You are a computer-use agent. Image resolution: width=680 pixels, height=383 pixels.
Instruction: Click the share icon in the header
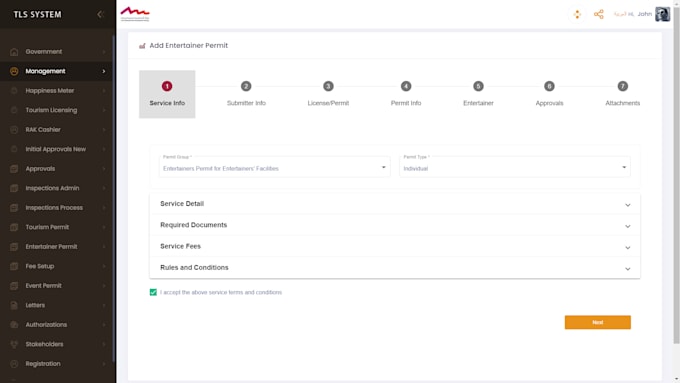598,14
